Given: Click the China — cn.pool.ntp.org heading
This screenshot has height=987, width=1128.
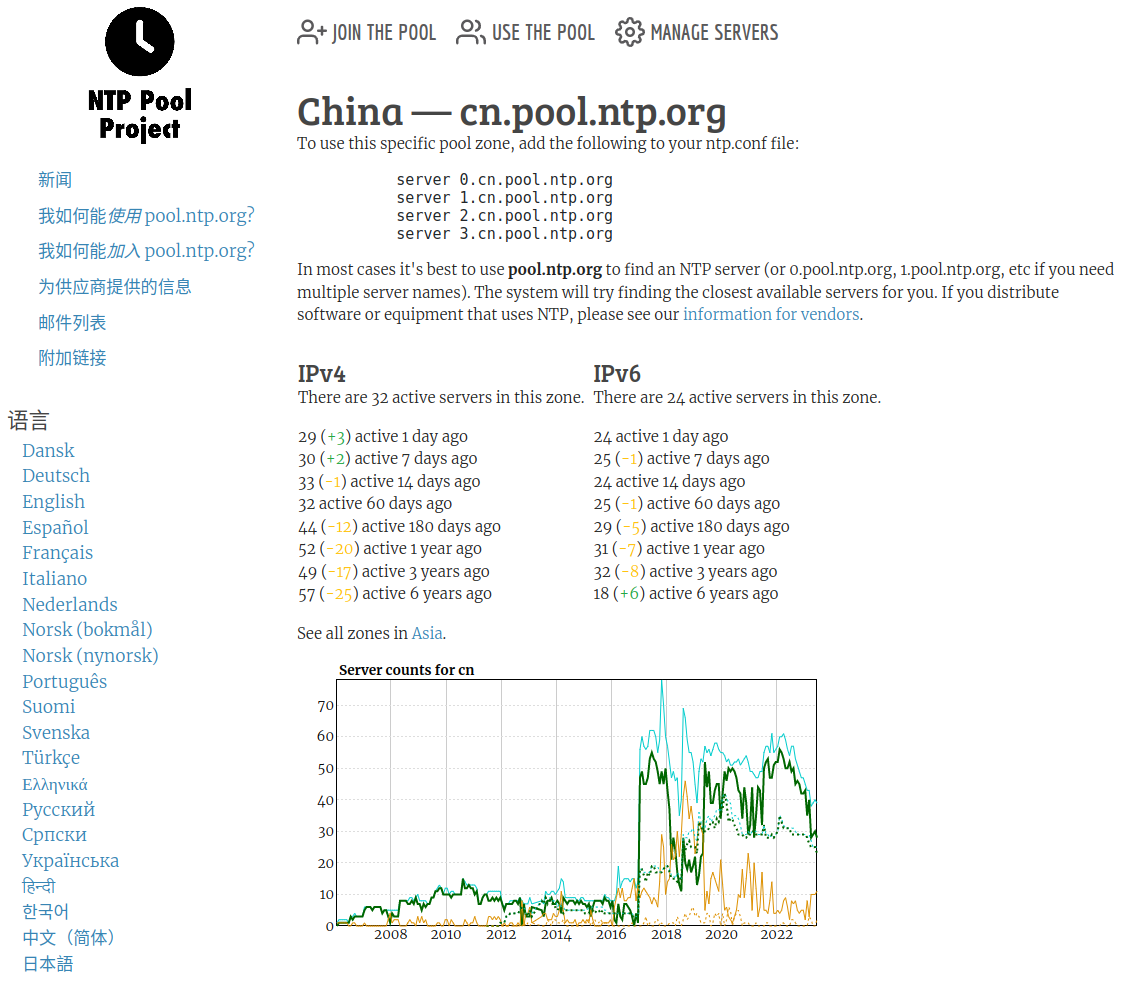Looking at the screenshot, I should tap(511, 112).
